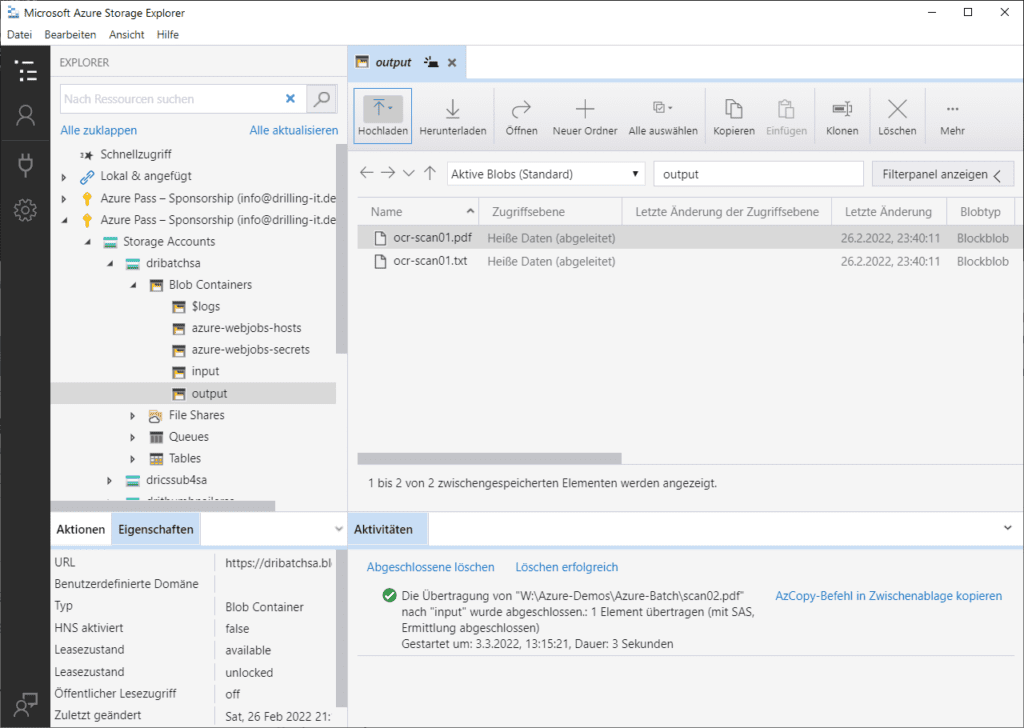The height and width of the screenshot is (728, 1024).
Task: Click the Löschen toolbar button
Action: click(897, 116)
